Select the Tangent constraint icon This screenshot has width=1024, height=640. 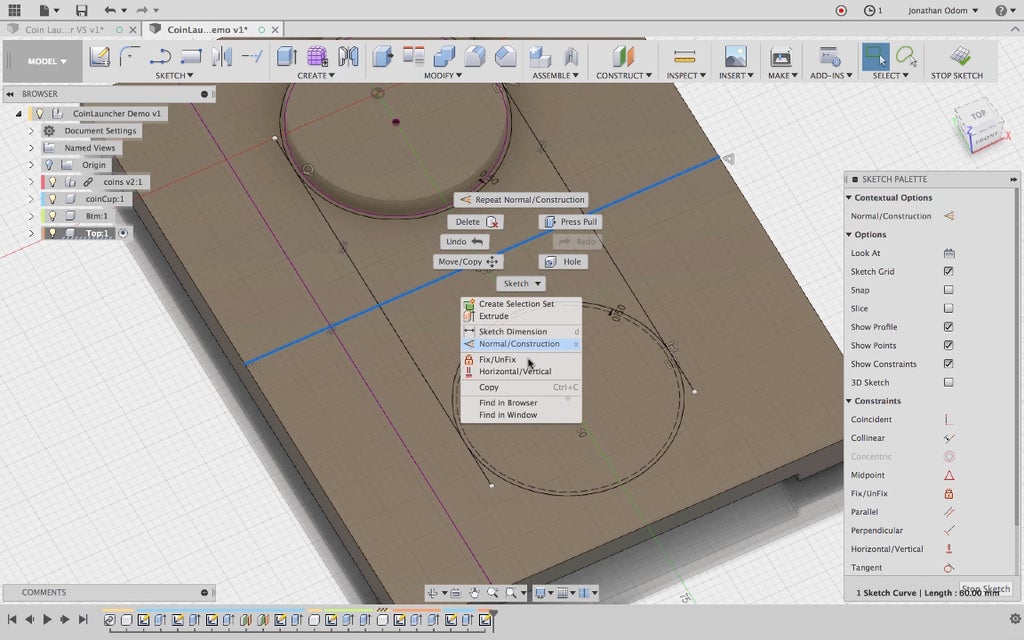(949, 568)
